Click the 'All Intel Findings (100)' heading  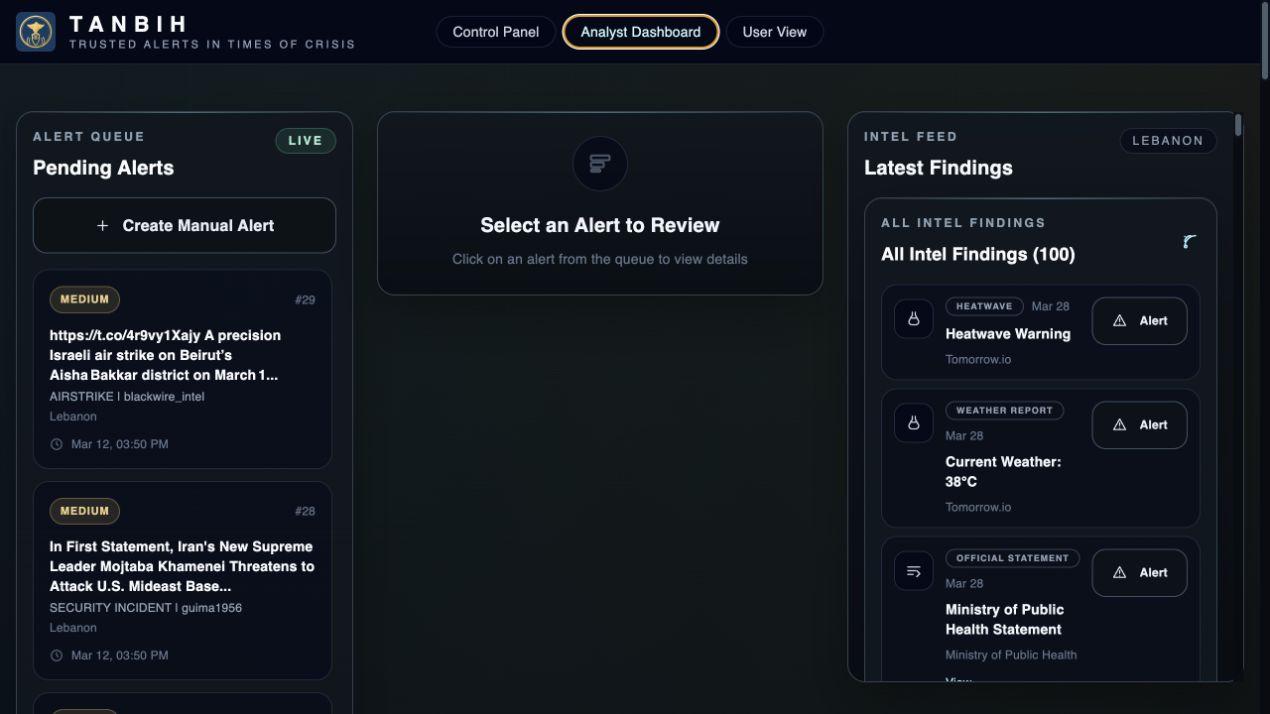point(978,255)
